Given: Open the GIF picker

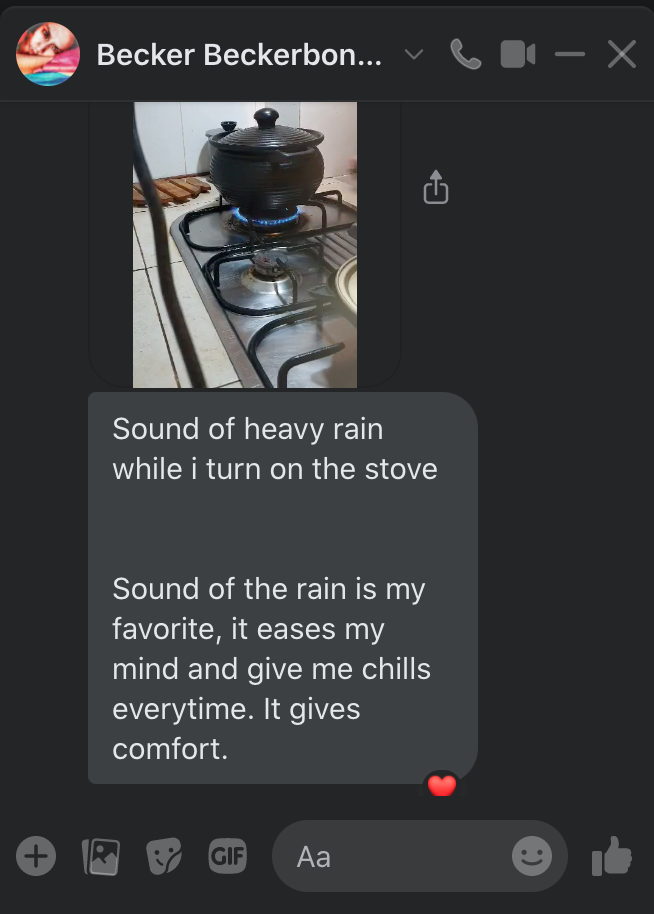Looking at the screenshot, I should click(x=227, y=856).
